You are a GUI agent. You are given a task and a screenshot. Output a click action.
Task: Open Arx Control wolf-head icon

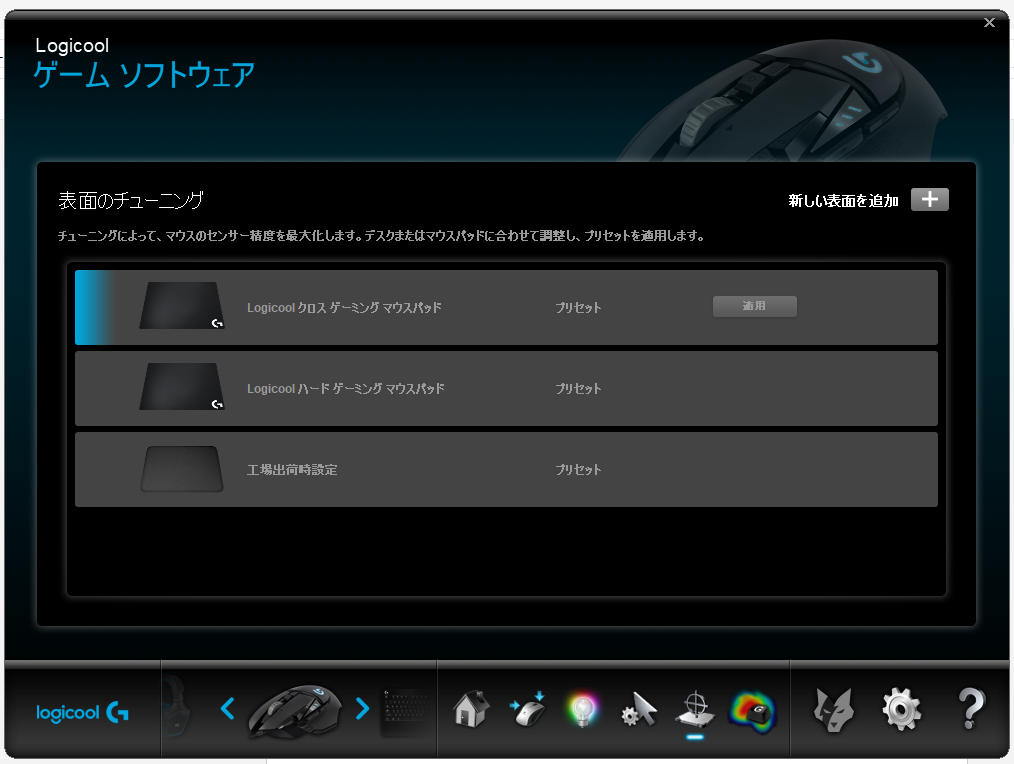(x=834, y=710)
